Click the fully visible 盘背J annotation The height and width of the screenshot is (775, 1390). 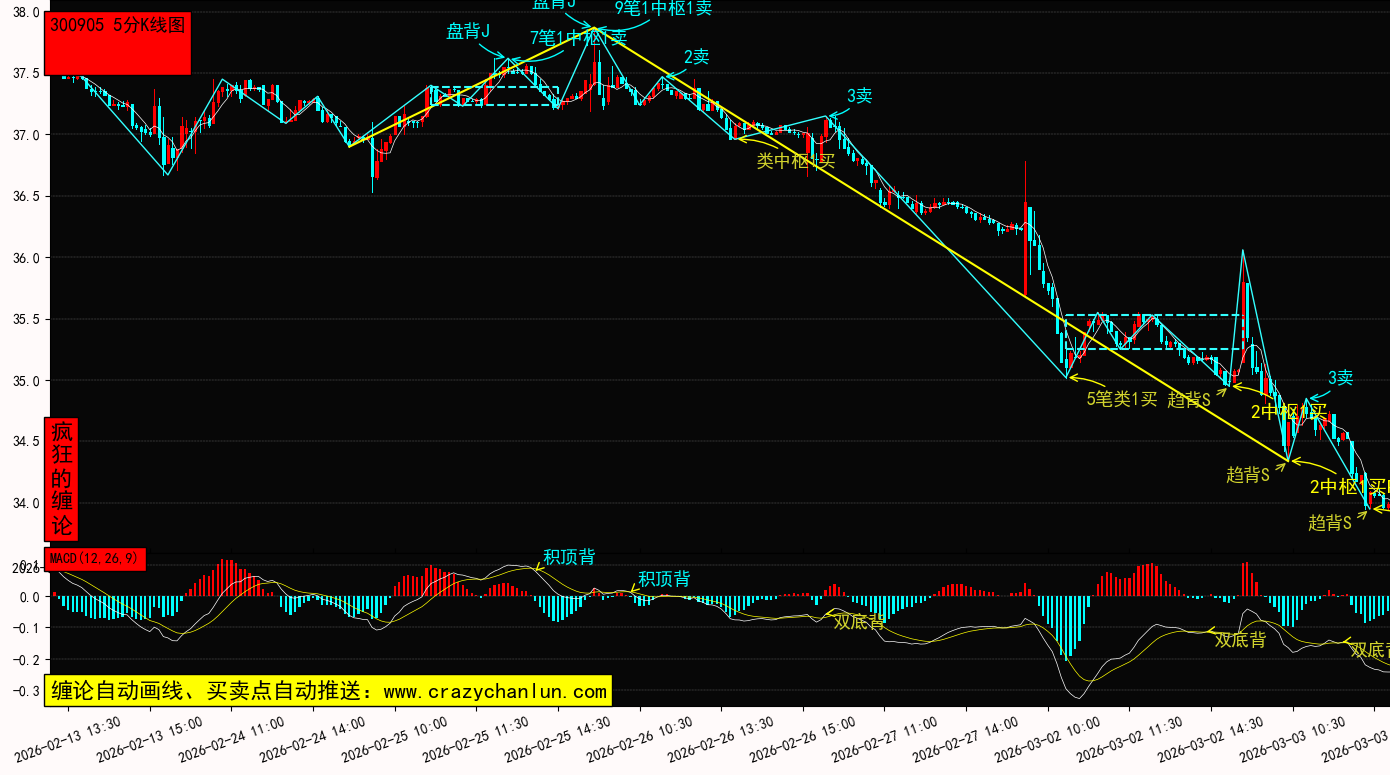468,32
